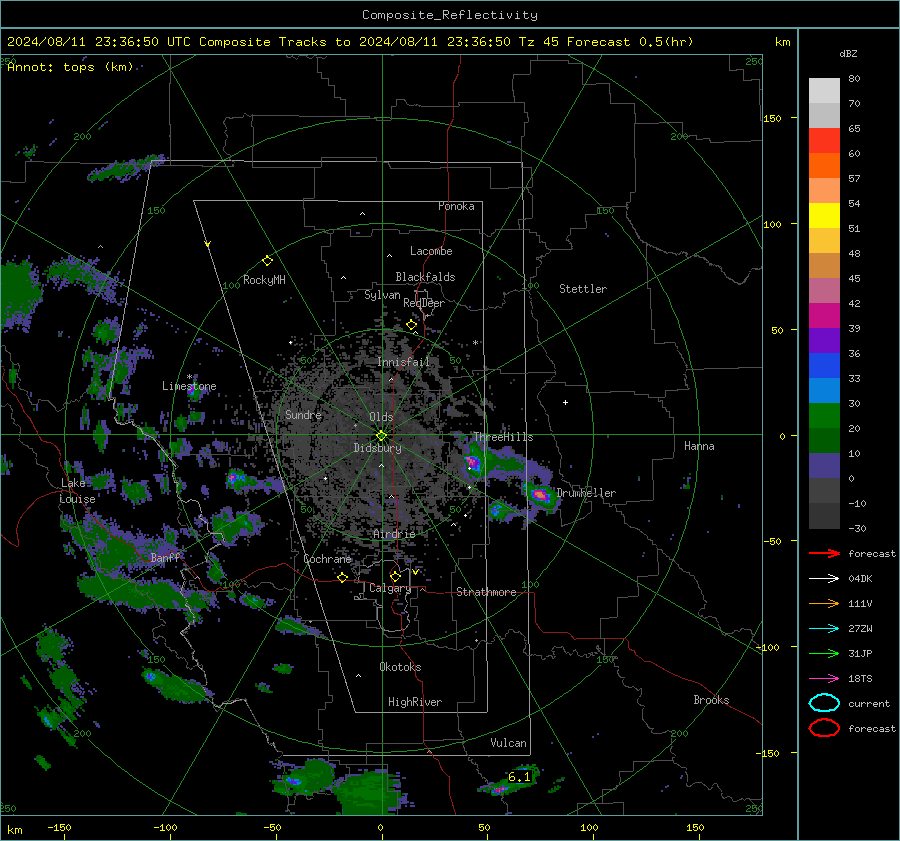
Task: Select the indigo 0–10 dBZ color swatch
Action: click(x=824, y=466)
